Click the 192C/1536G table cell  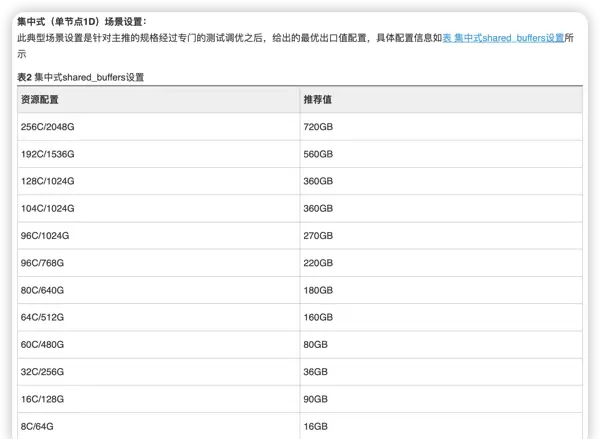coord(48,154)
